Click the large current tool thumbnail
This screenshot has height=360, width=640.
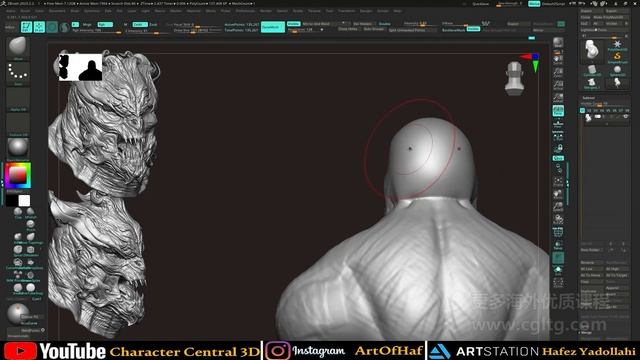tap(592, 51)
